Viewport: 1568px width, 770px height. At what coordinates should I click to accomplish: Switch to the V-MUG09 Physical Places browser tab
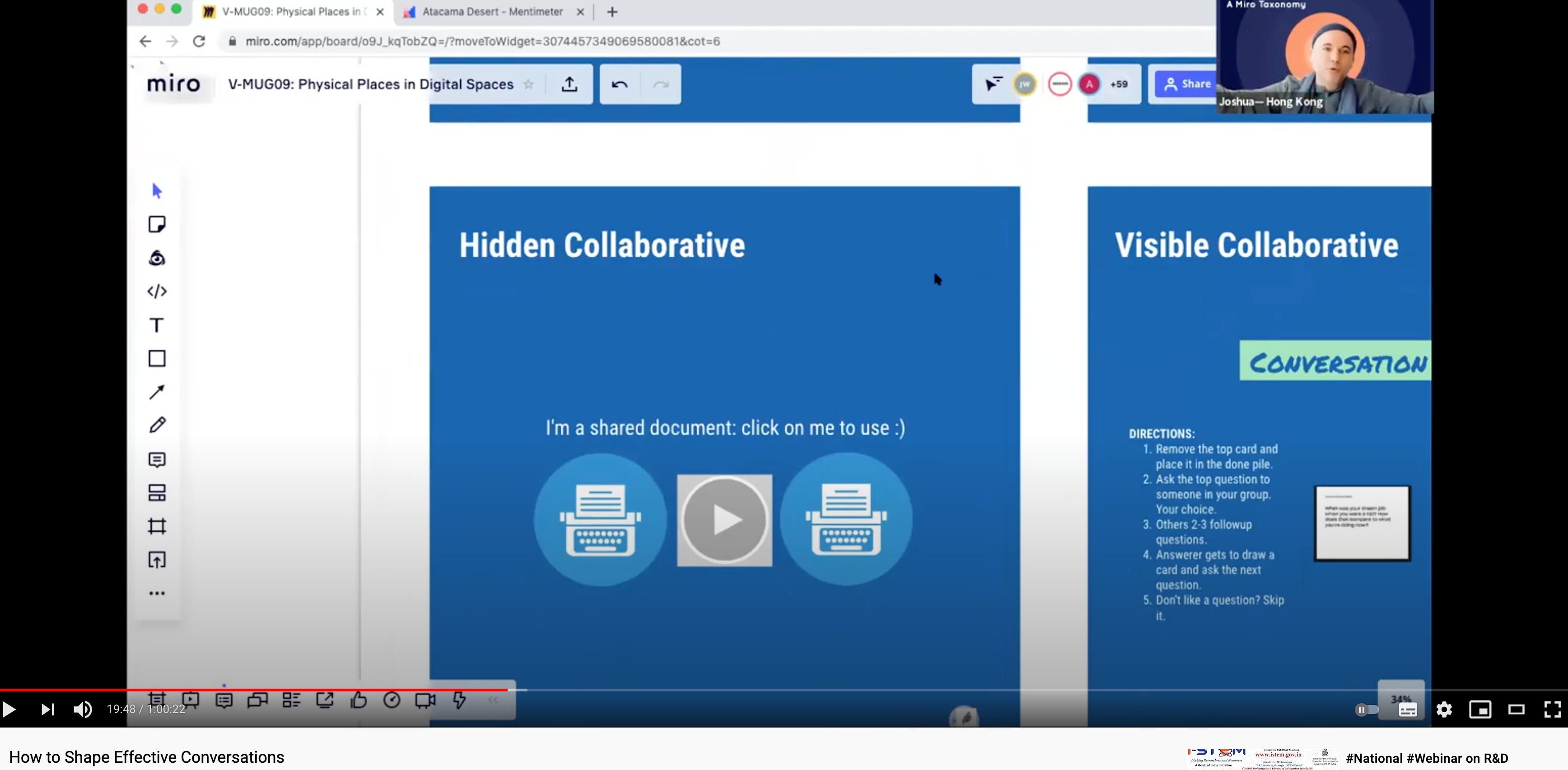294,12
